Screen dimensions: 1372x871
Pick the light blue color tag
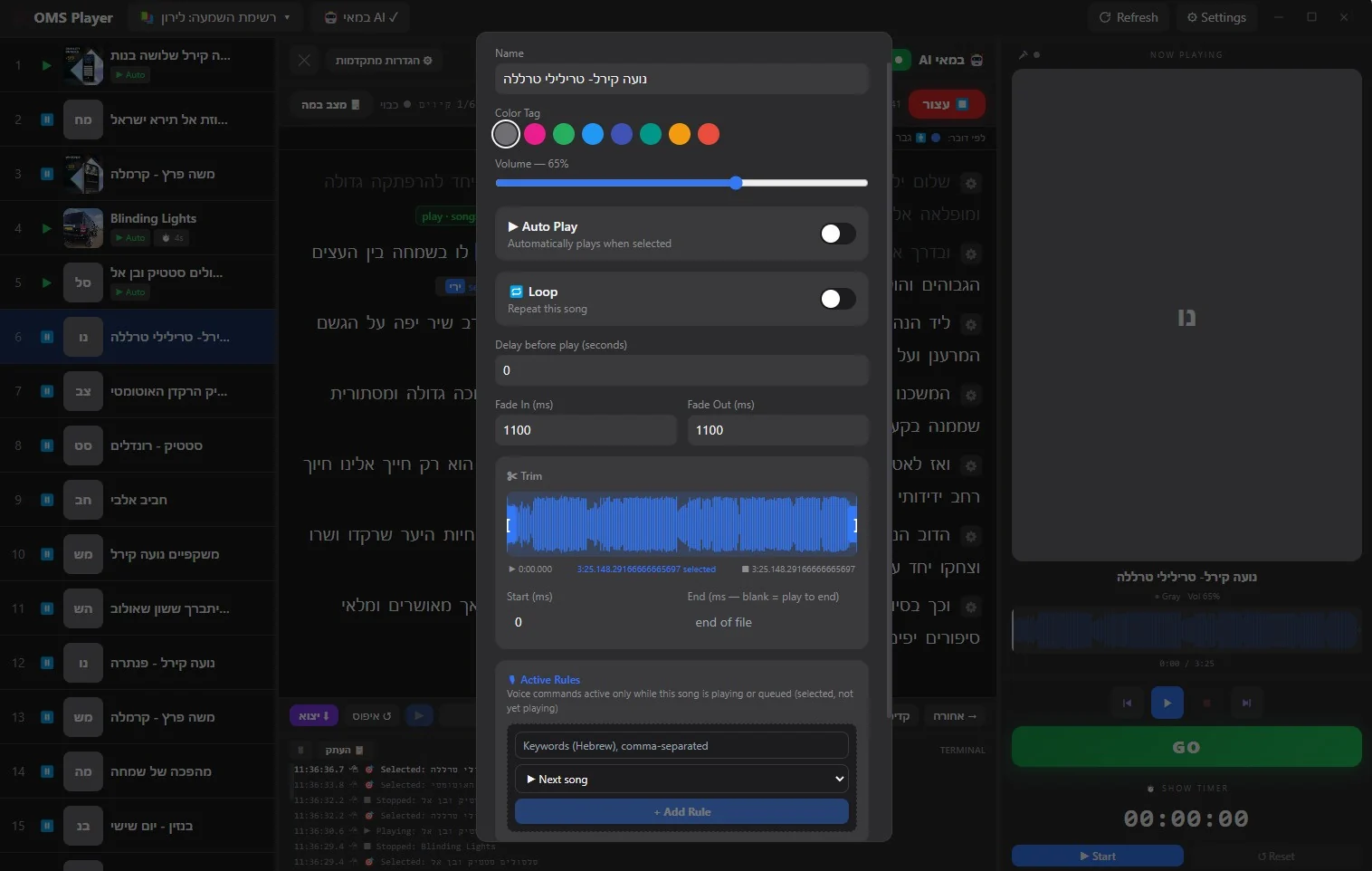tap(593, 134)
